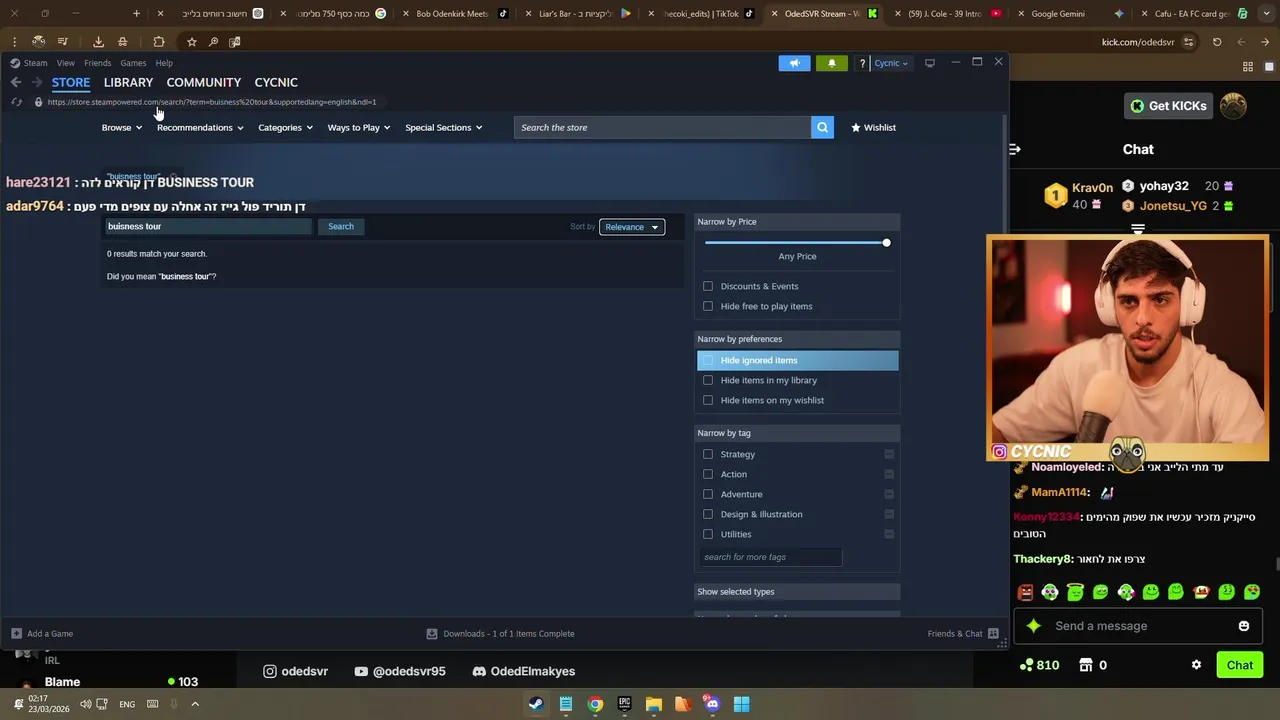The width and height of the screenshot is (1280, 720).
Task: Expand the Recommendations dropdown
Action: pyautogui.click(x=200, y=127)
